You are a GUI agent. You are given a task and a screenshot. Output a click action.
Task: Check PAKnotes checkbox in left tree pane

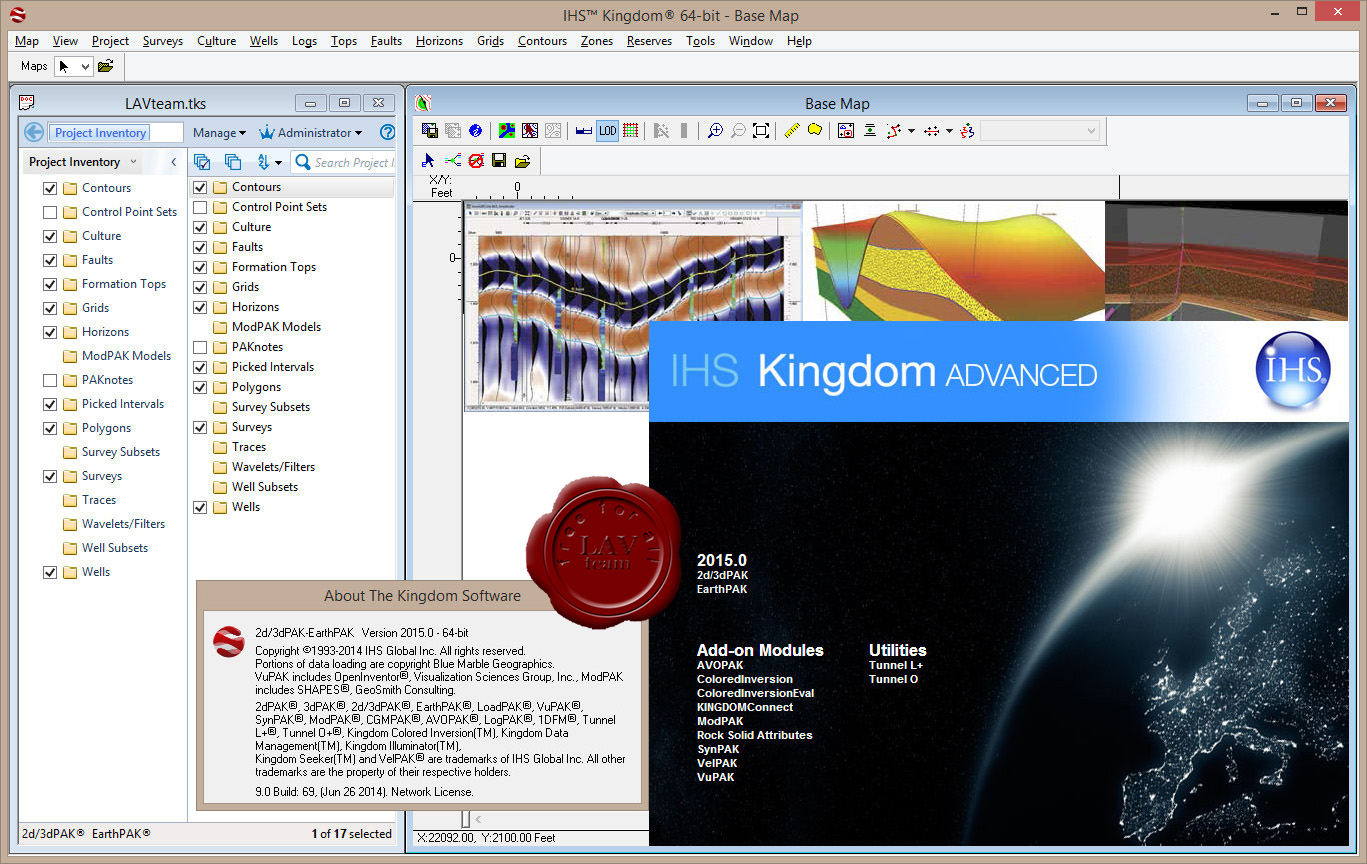pos(50,380)
